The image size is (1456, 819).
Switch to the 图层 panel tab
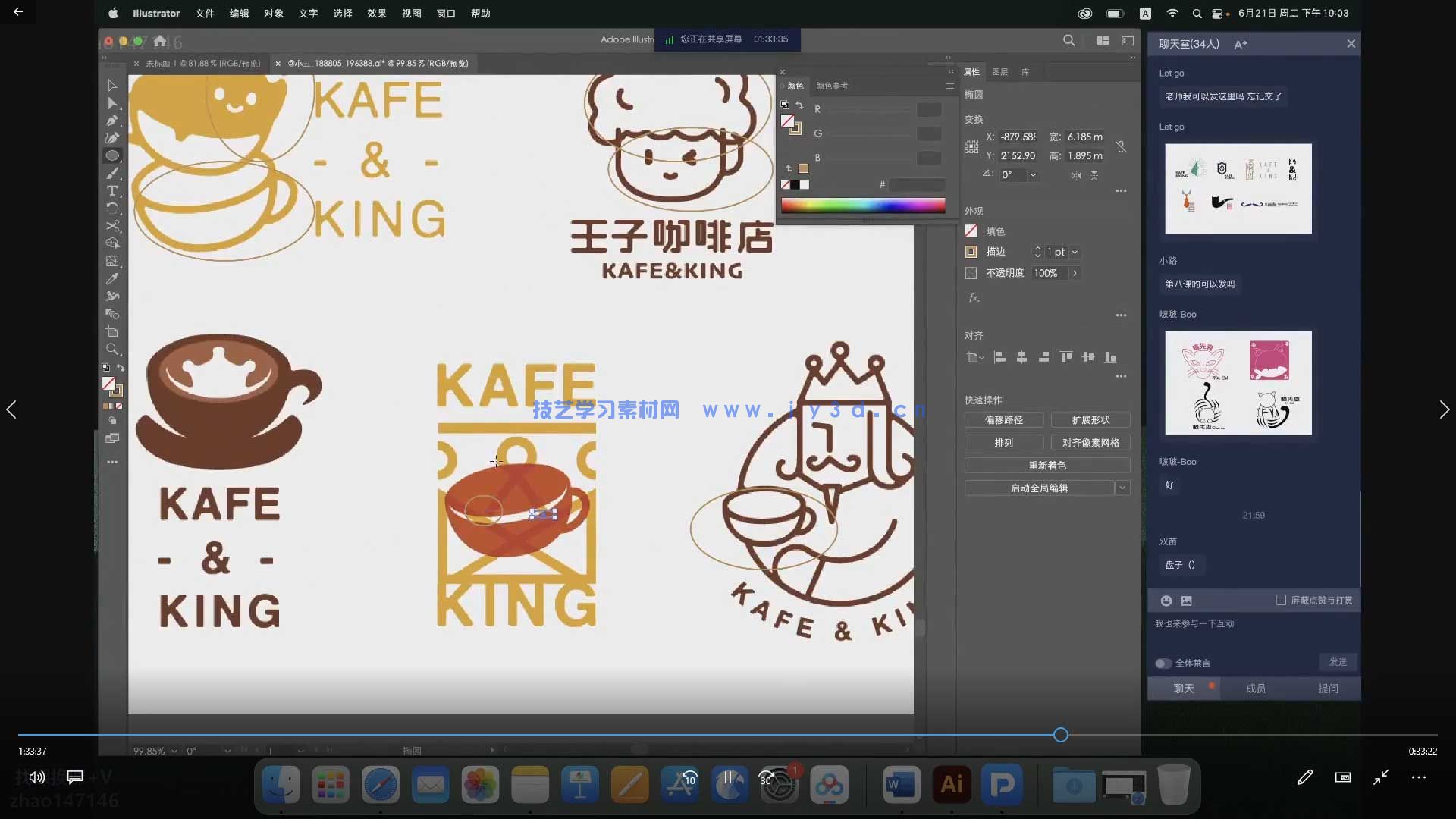click(x=1000, y=72)
